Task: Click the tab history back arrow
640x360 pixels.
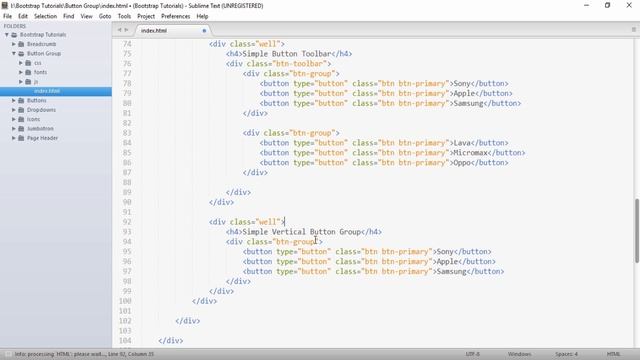Action: coord(119,30)
